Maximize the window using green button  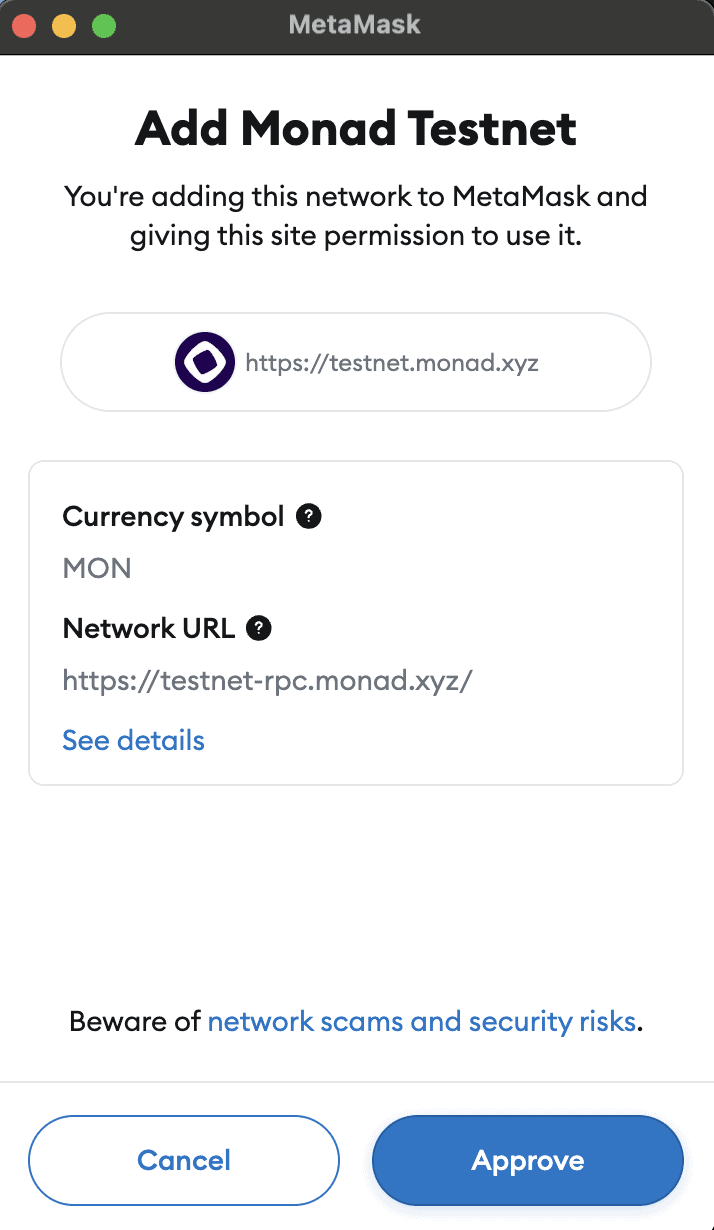coord(104,26)
